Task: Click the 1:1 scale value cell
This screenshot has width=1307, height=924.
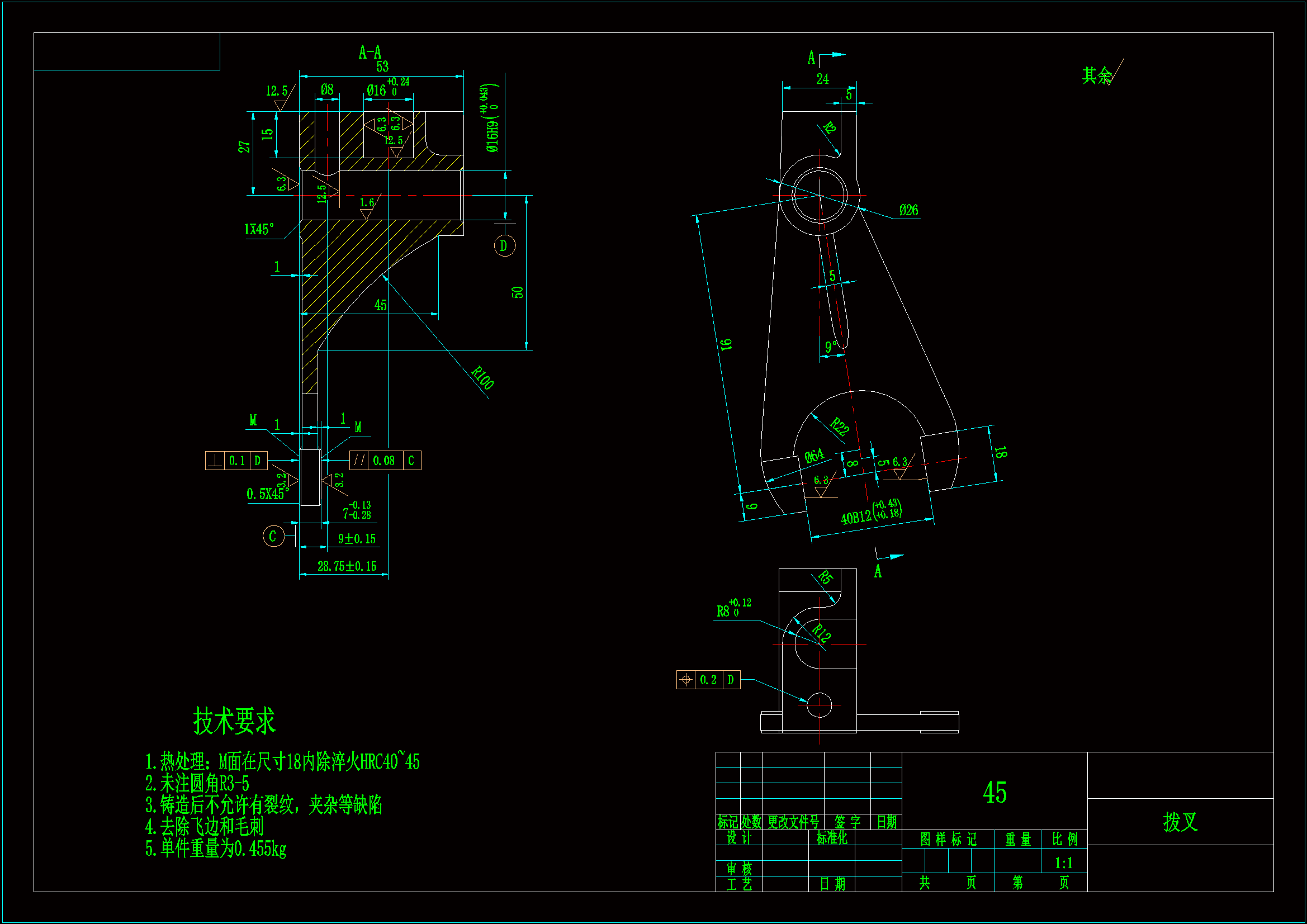Action: pos(1063,863)
